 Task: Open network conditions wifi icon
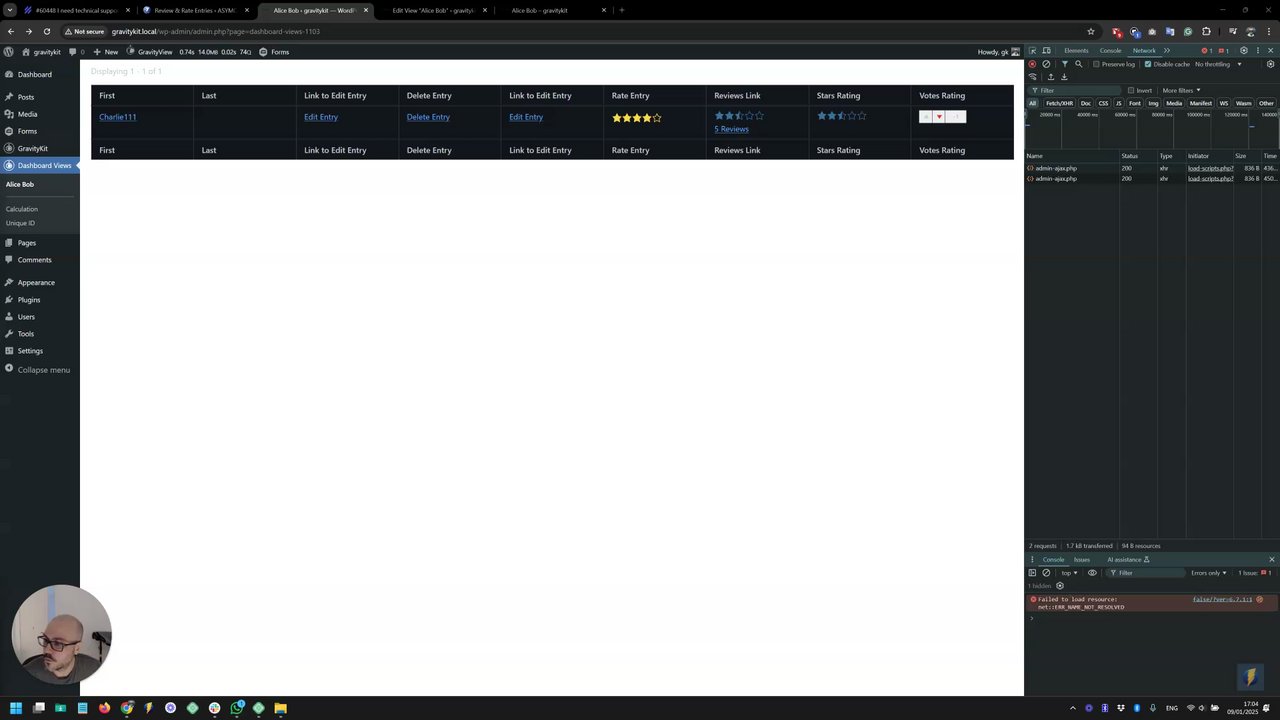coord(1033,77)
